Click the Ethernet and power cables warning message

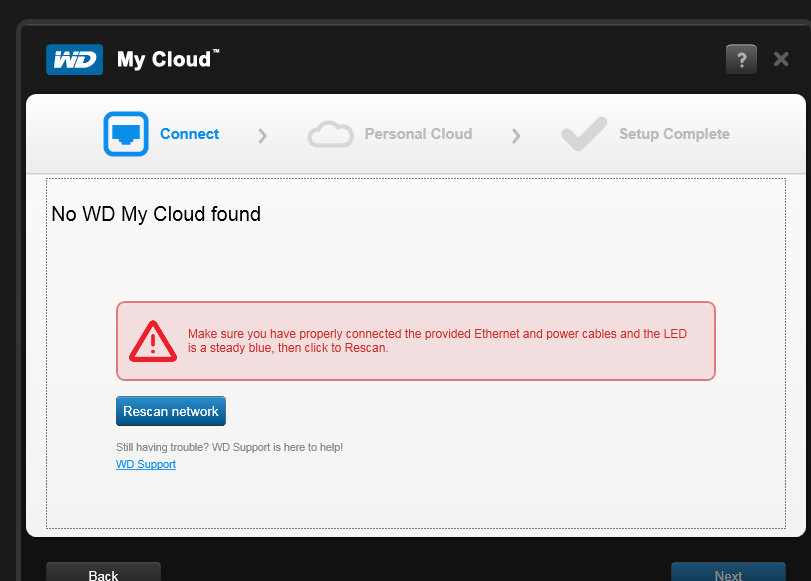point(437,341)
